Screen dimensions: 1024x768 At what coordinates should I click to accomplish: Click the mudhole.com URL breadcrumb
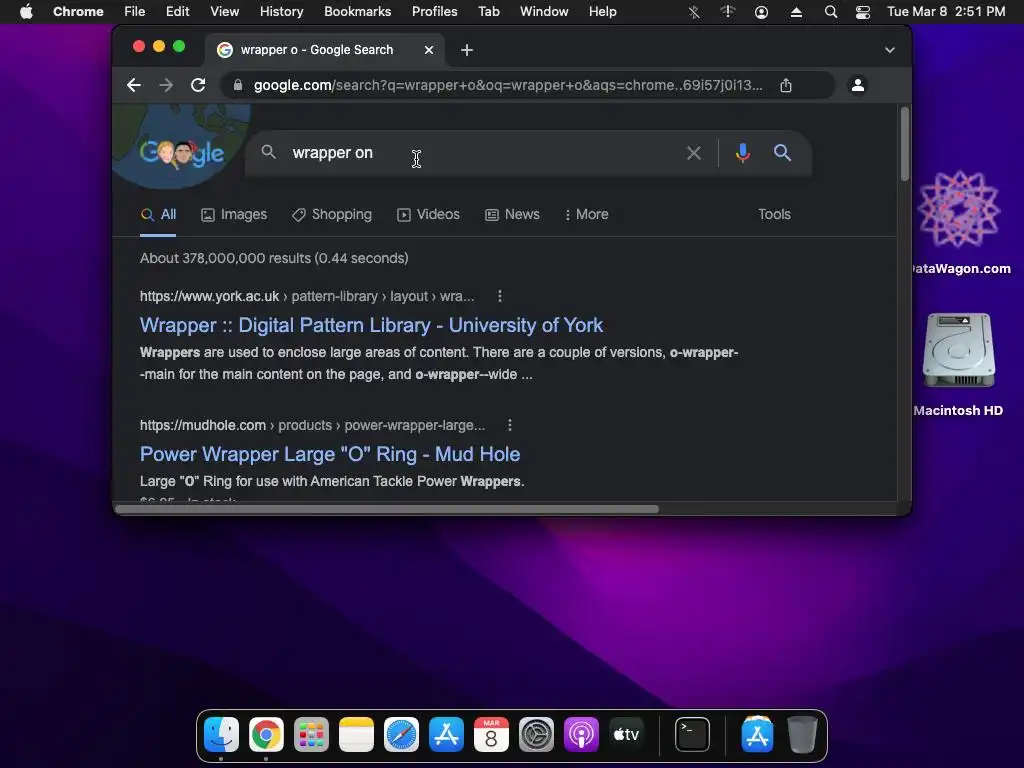pyautogui.click(x=312, y=426)
